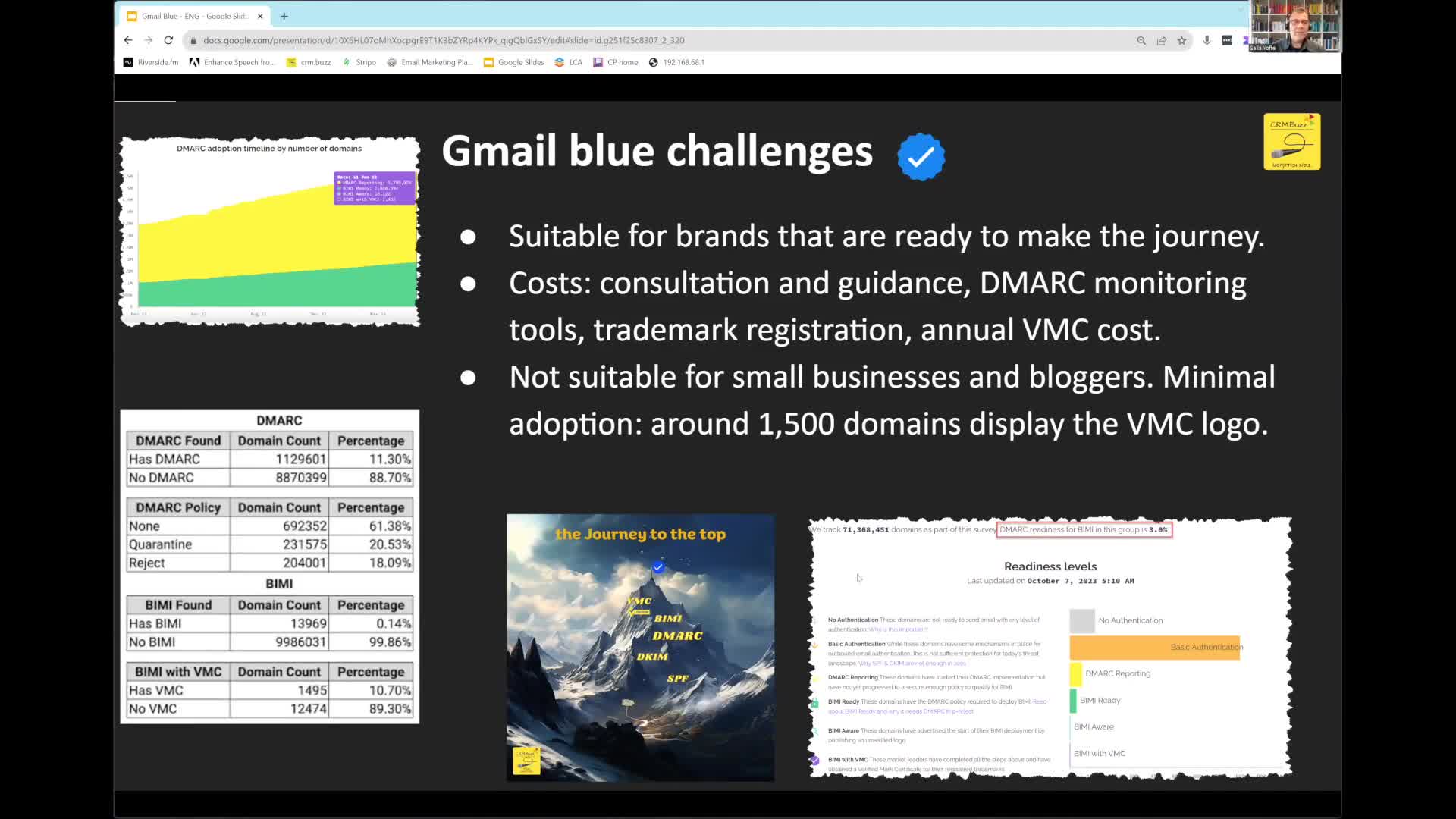1456x819 pixels.
Task: Bookmark this page with the star icon
Action: coord(1181,41)
